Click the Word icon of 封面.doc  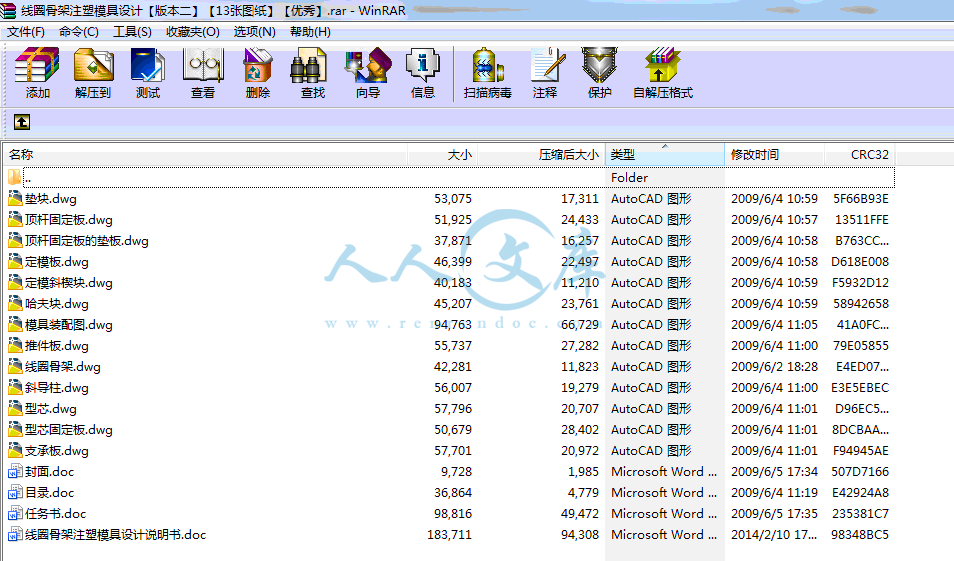15,472
